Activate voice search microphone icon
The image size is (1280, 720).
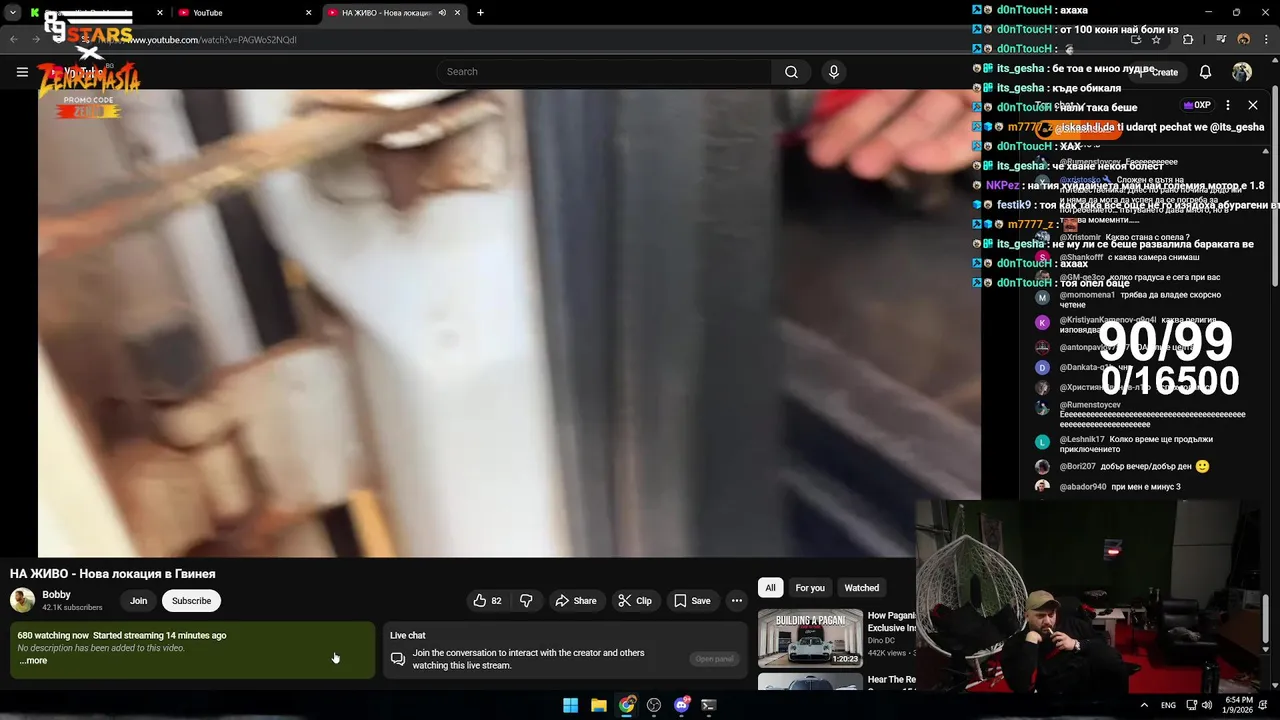[x=833, y=72]
